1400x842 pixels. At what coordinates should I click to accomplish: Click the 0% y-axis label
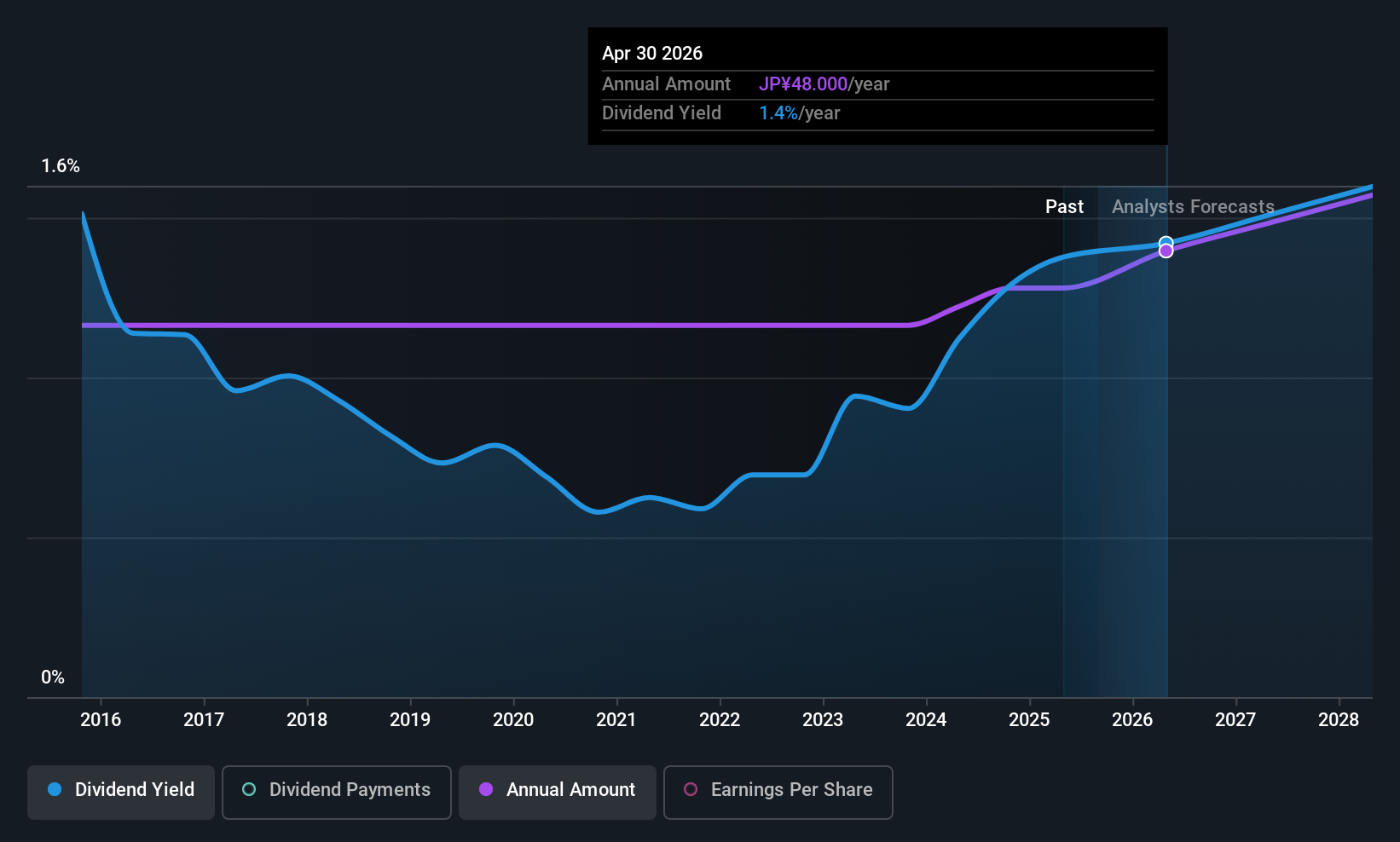click(x=53, y=678)
